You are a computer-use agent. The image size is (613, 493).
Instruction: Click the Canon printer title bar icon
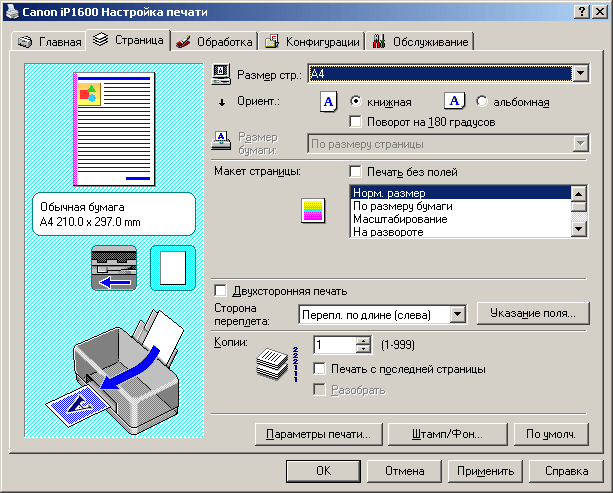click(12, 11)
